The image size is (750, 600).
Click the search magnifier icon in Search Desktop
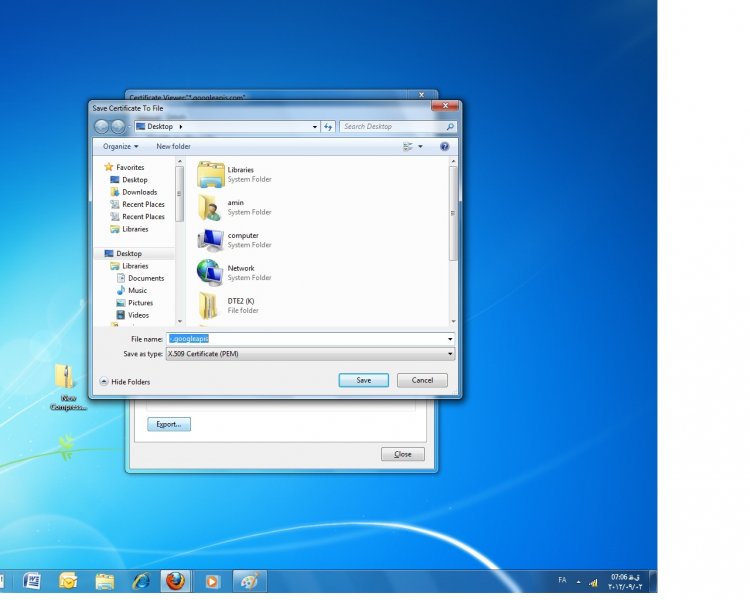coord(450,127)
